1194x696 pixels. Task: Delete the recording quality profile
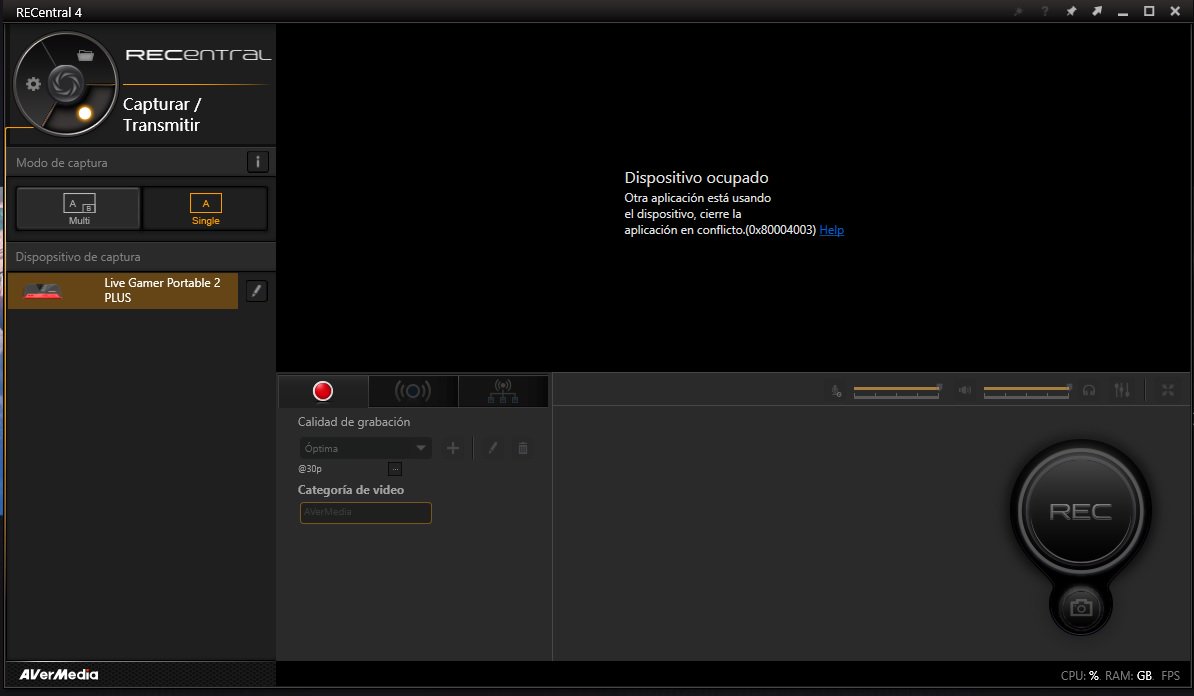[x=523, y=448]
